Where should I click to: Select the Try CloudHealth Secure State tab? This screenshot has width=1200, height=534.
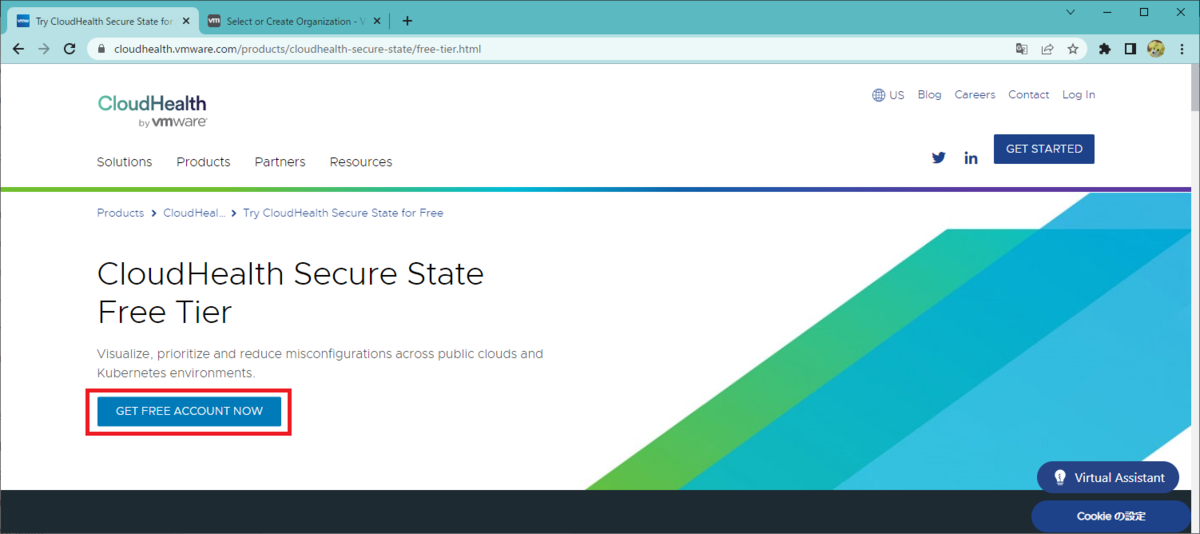pos(103,21)
